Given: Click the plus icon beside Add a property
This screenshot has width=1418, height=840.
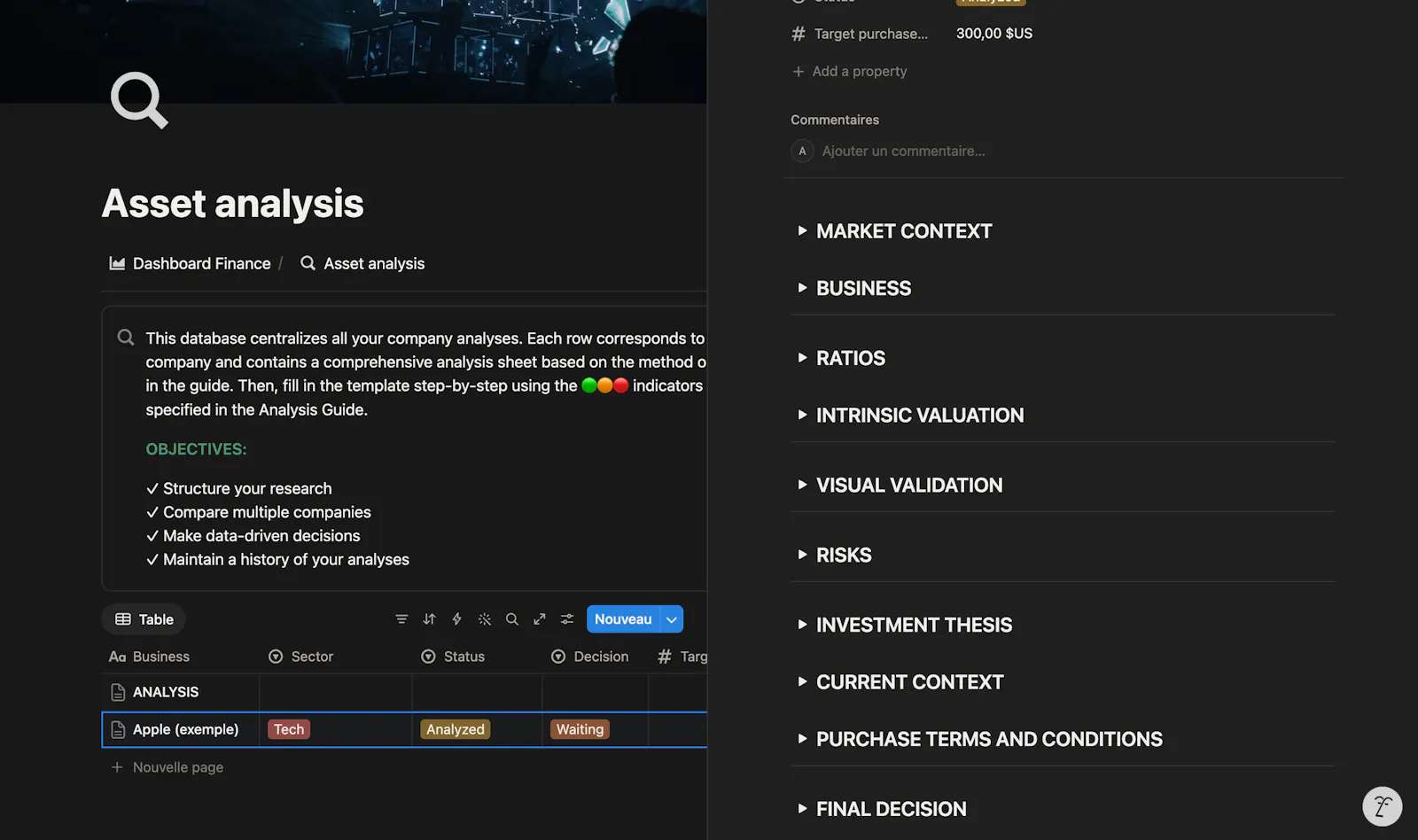Looking at the screenshot, I should [799, 71].
